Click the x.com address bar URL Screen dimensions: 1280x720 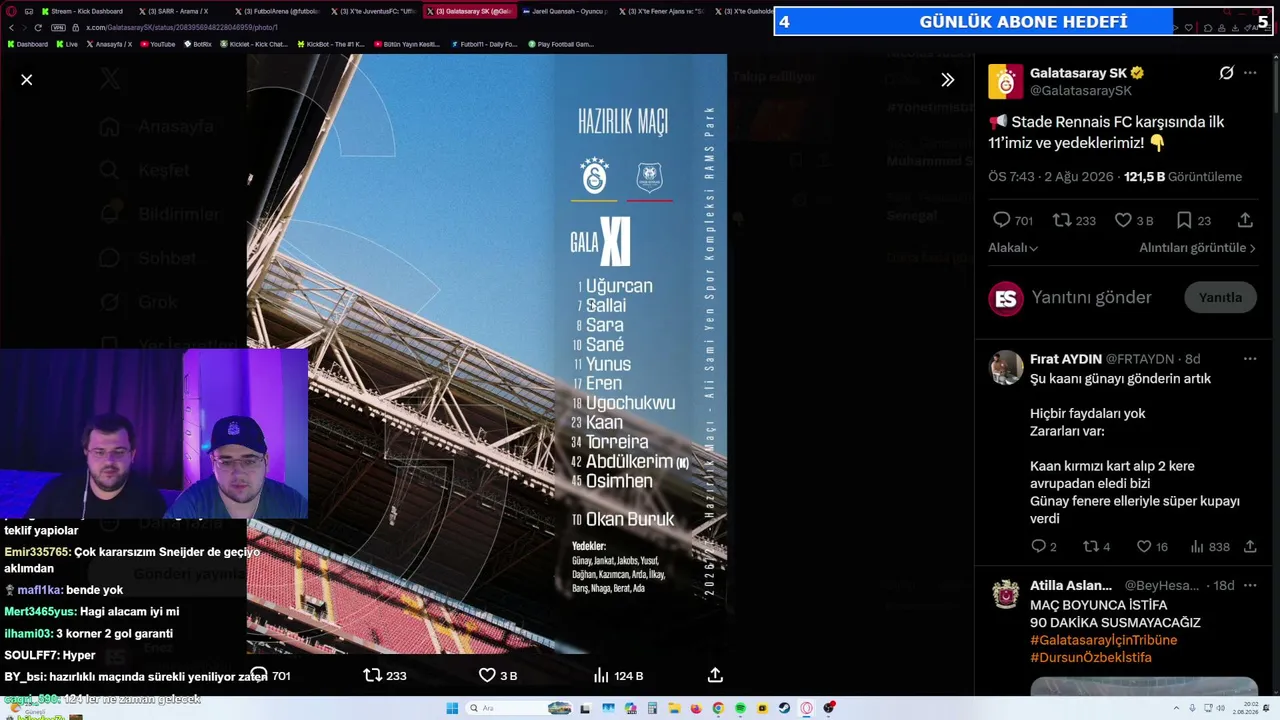[x=181, y=28]
